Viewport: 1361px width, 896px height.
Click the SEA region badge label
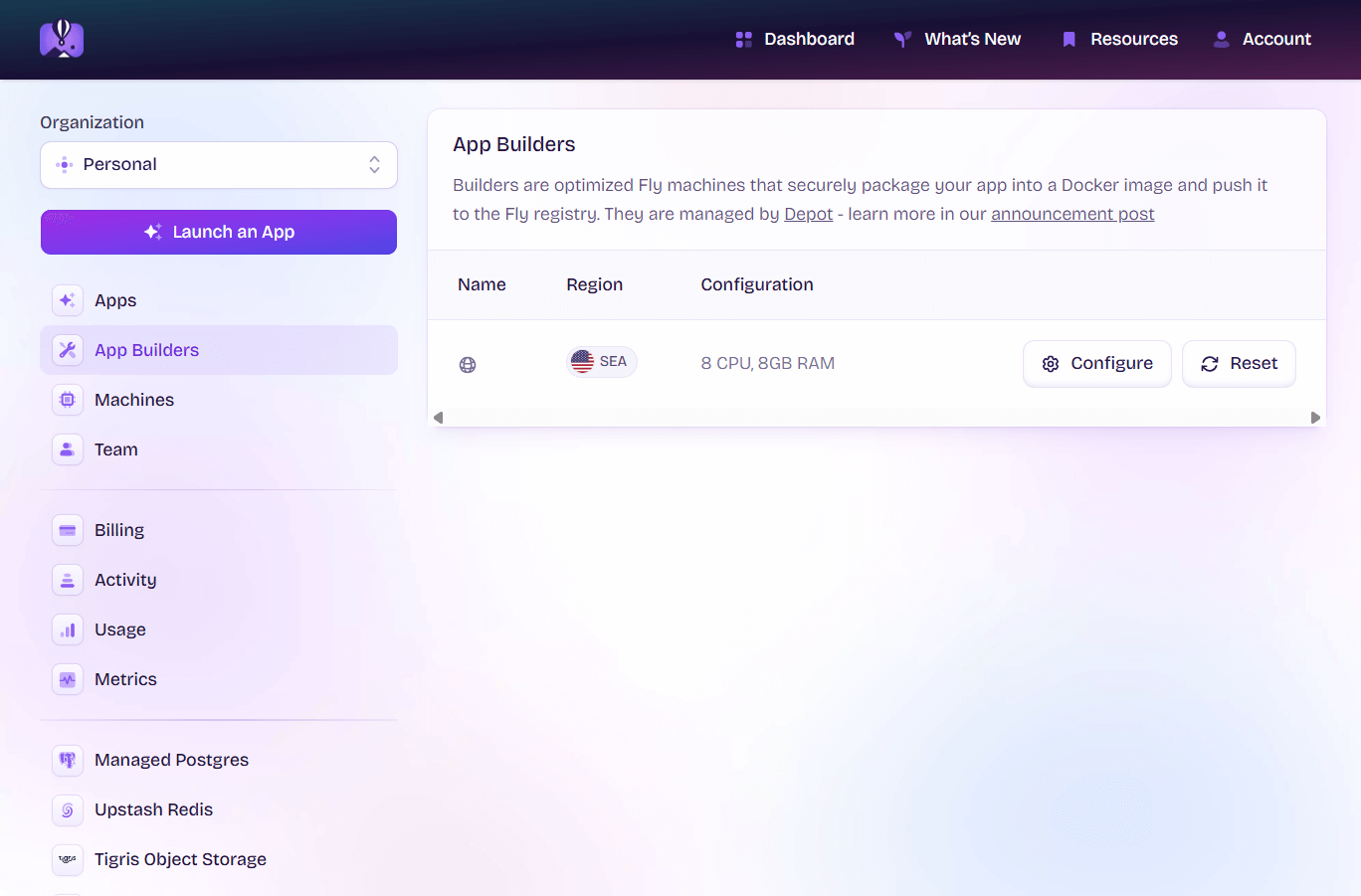[613, 362]
